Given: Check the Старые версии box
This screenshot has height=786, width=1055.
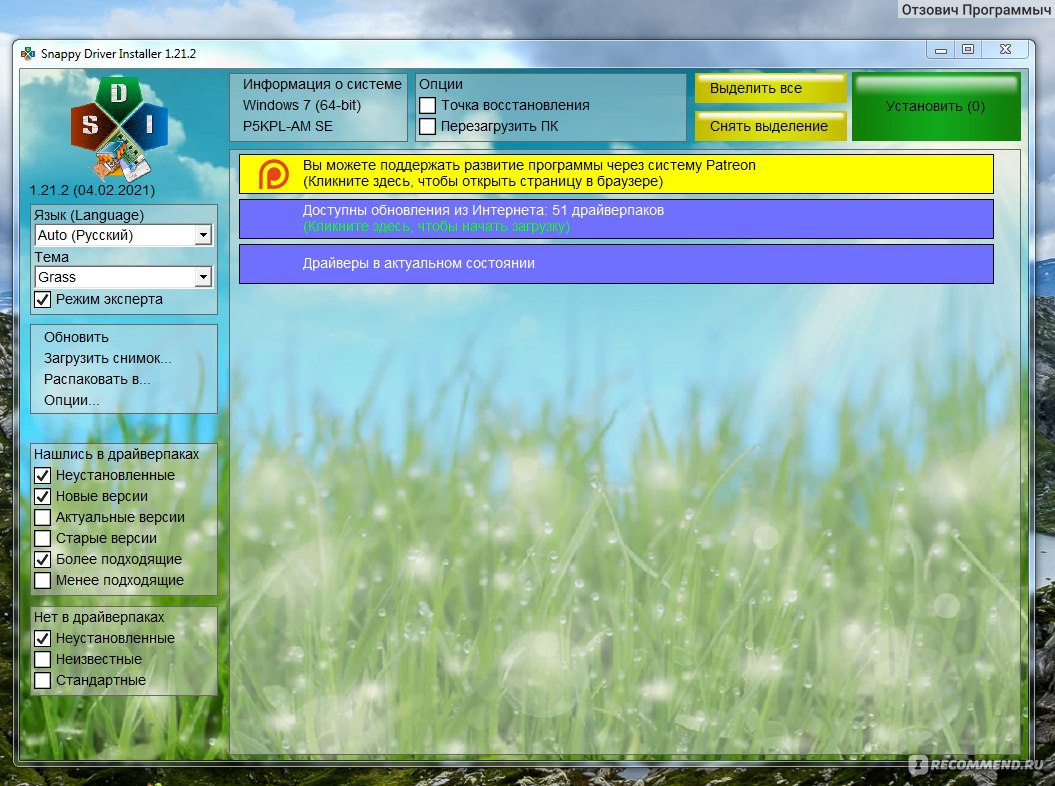Looking at the screenshot, I should click(x=42, y=538).
